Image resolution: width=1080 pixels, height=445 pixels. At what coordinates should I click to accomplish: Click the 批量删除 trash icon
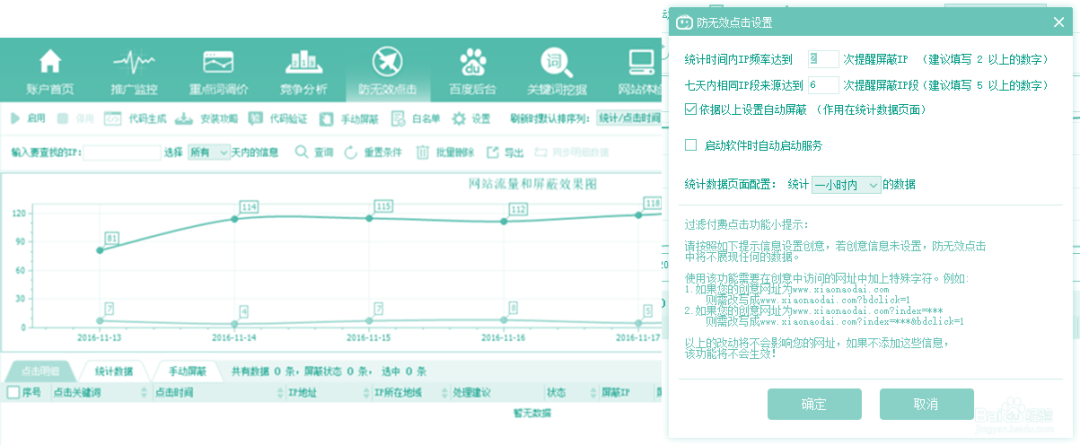pyautogui.click(x=423, y=152)
